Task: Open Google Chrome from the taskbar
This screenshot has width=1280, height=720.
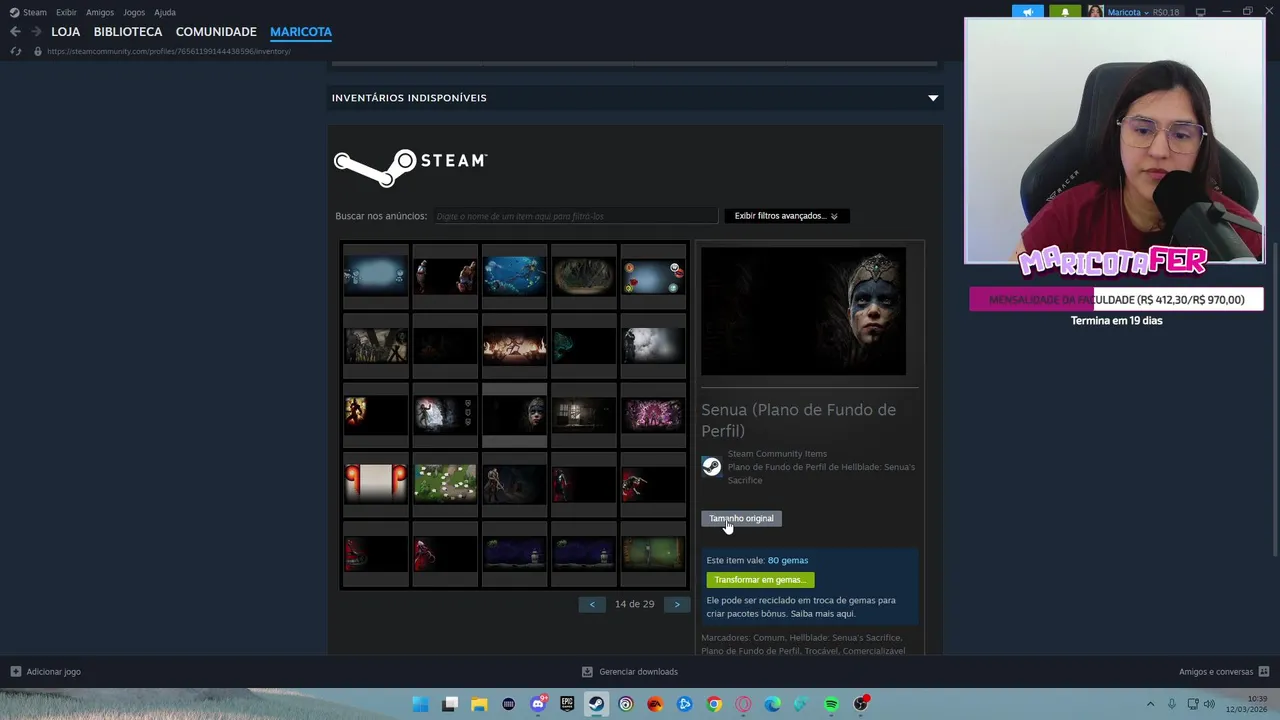Action: 714,704
